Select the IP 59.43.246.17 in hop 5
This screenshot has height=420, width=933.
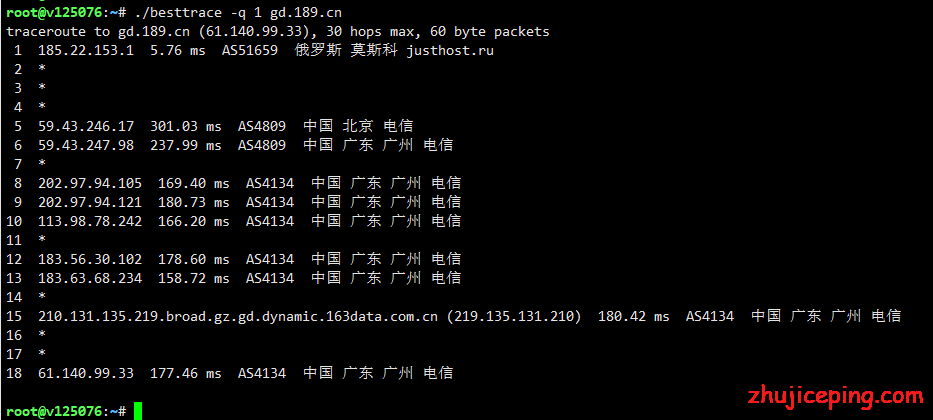tap(86, 126)
